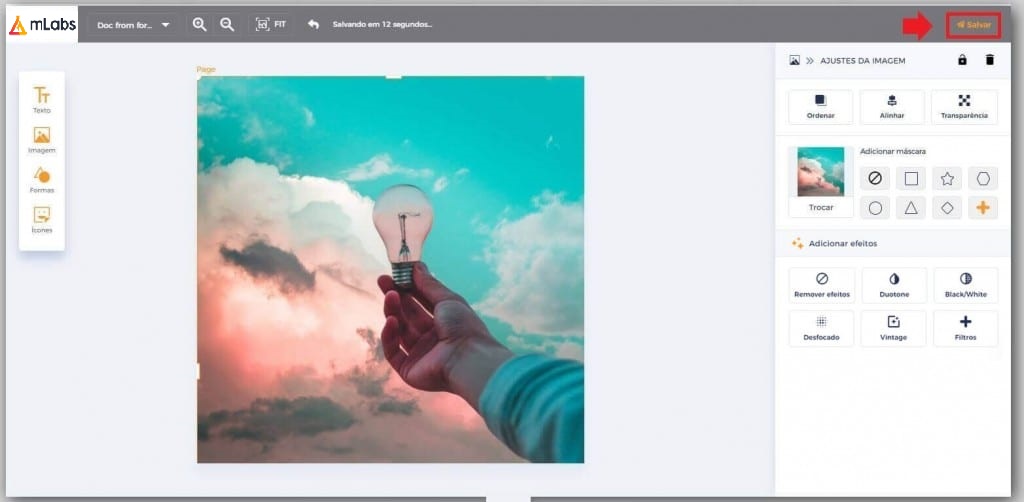Apply the Vintage effect

point(893,328)
